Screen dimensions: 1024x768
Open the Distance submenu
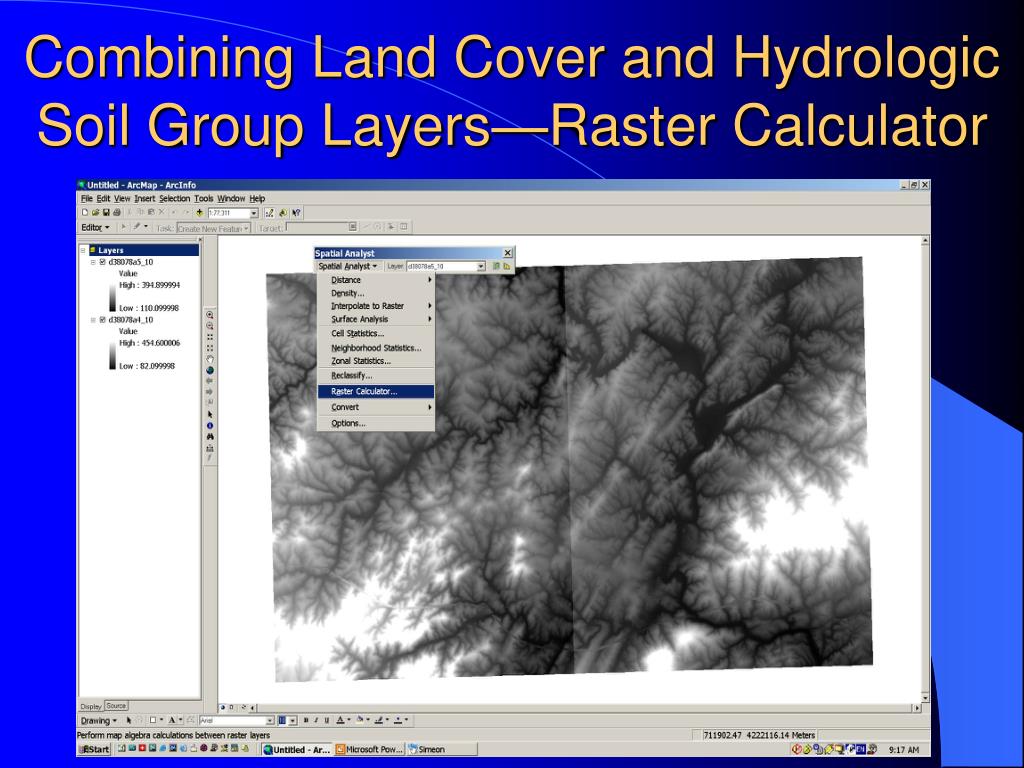[376, 280]
